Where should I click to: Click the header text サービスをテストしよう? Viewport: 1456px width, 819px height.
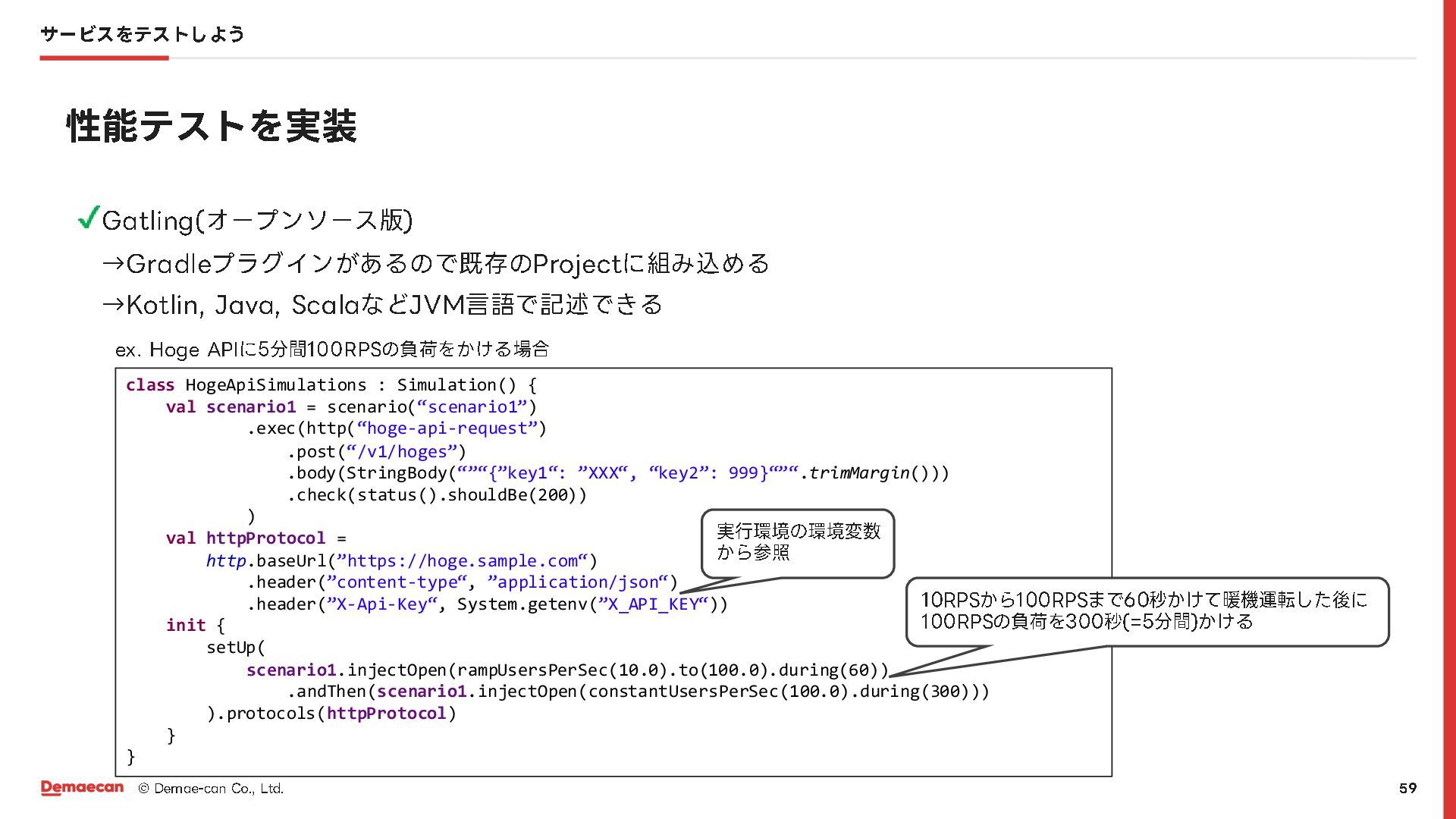[142, 34]
